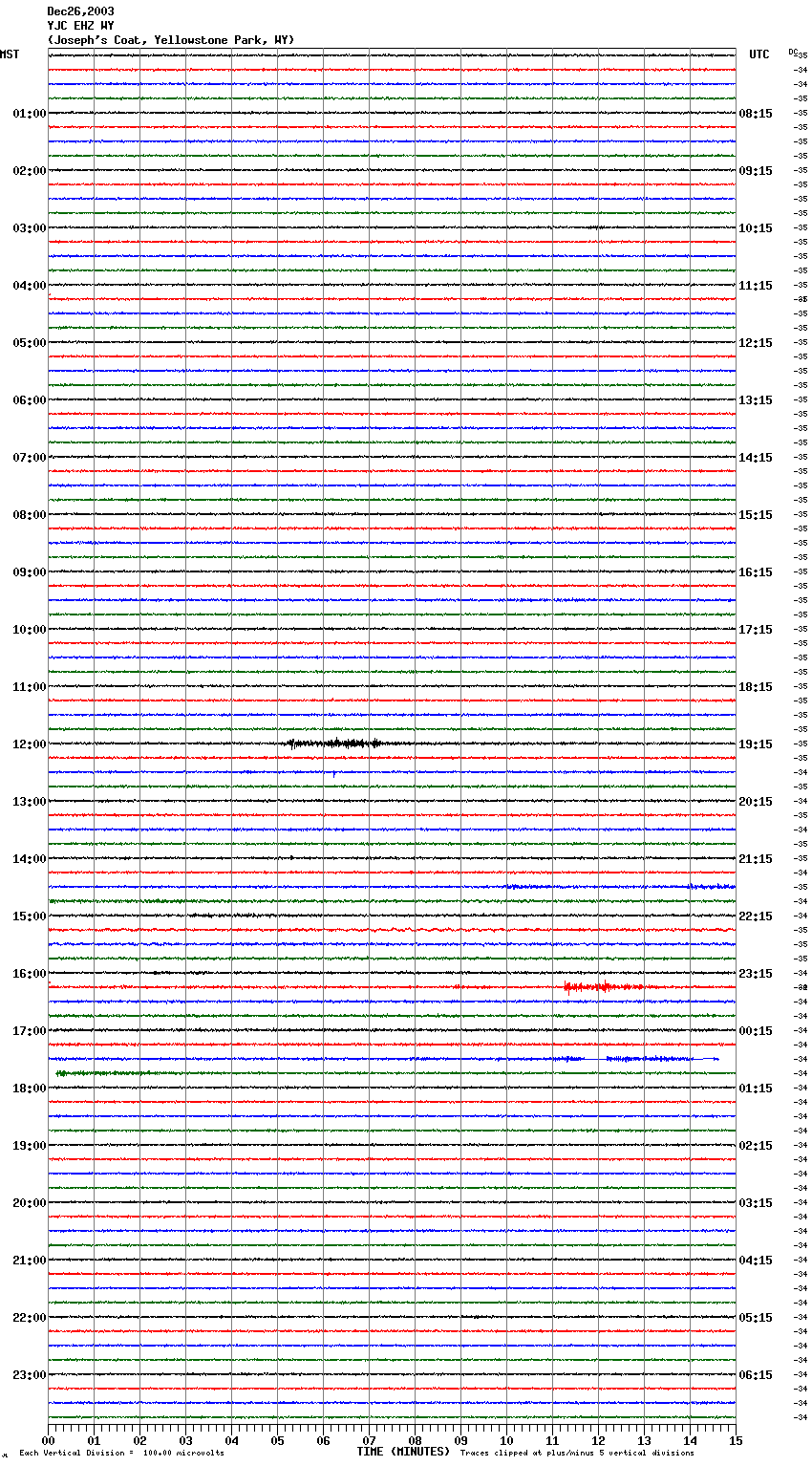Select the 13:00 MST row label
This screenshot has width=812, height=1466.
point(30,802)
